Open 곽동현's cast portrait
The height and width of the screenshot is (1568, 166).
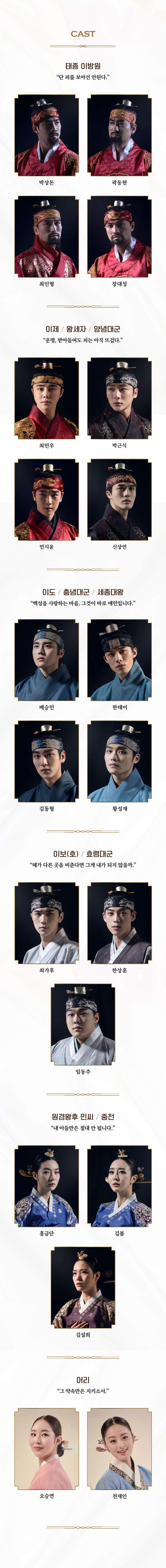coord(120,135)
